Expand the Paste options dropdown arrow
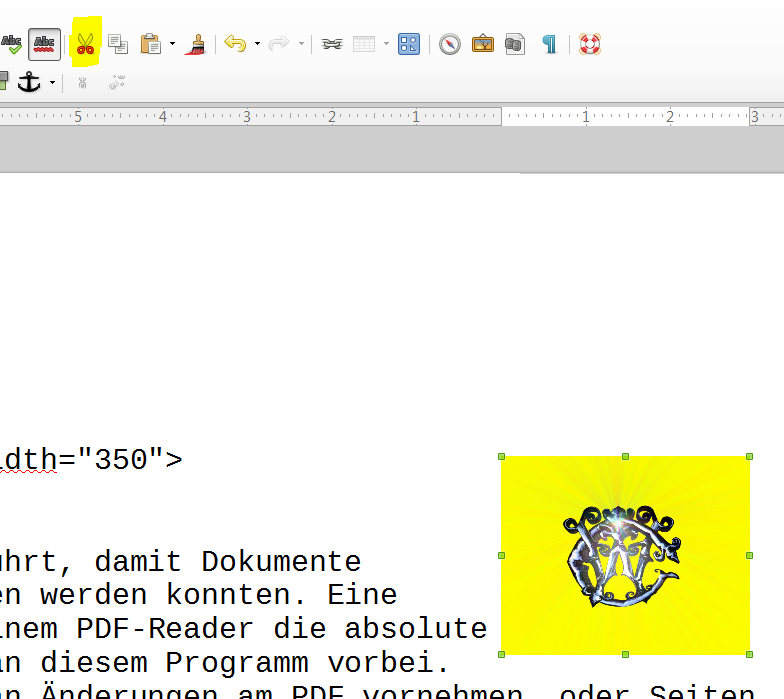 click(x=172, y=44)
